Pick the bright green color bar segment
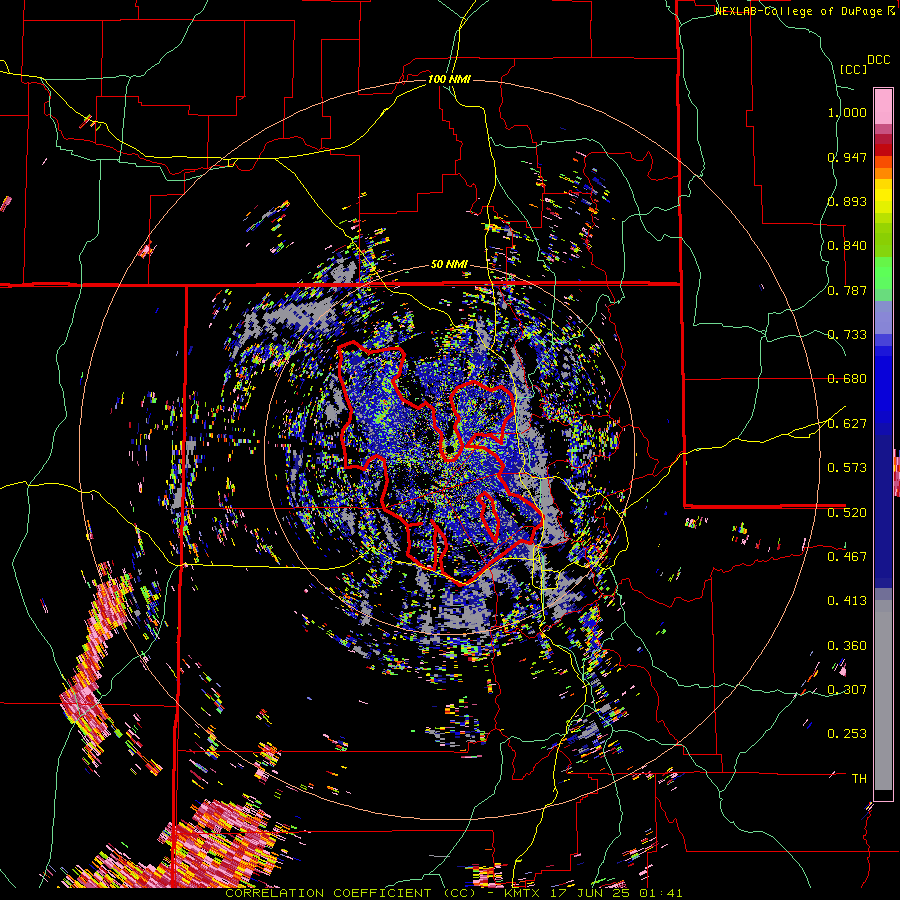This screenshot has width=900, height=900. pyautogui.click(x=883, y=273)
